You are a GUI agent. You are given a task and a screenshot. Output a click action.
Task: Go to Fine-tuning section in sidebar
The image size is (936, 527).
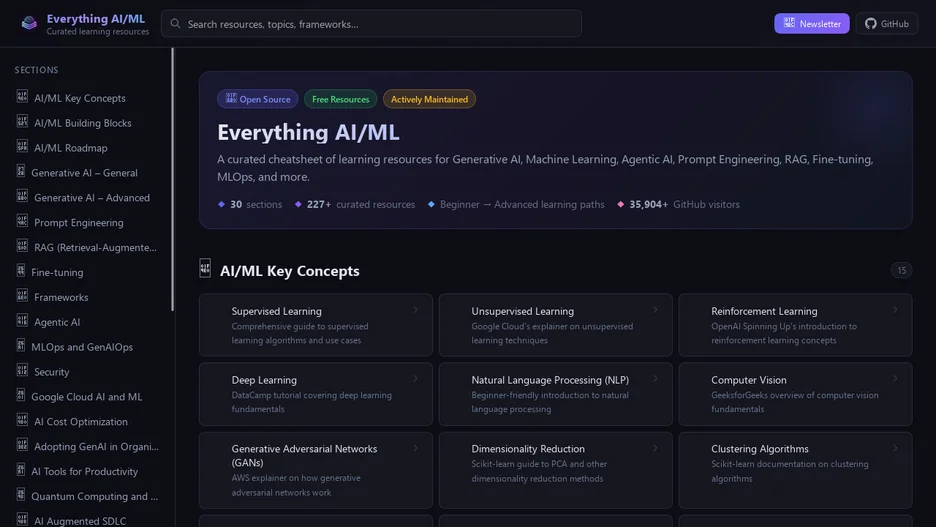(x=88, y=272)
